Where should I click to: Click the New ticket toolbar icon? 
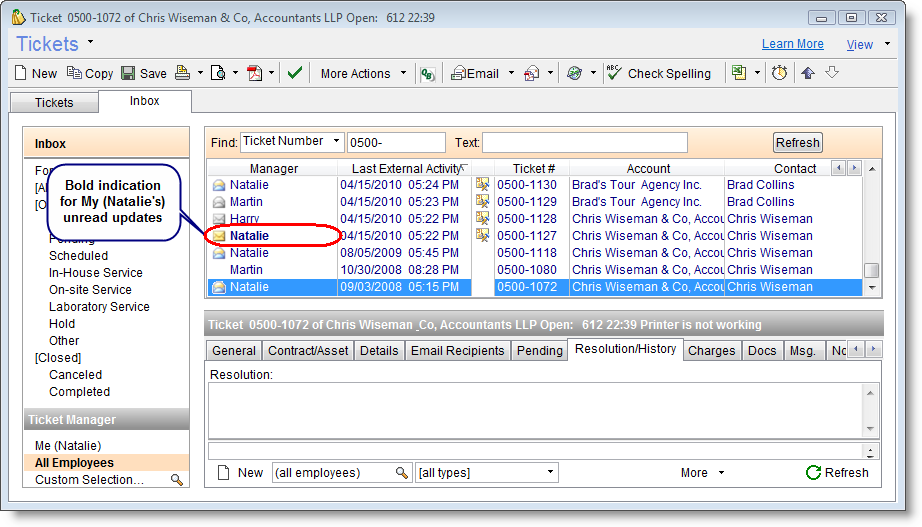click(22, 73)
